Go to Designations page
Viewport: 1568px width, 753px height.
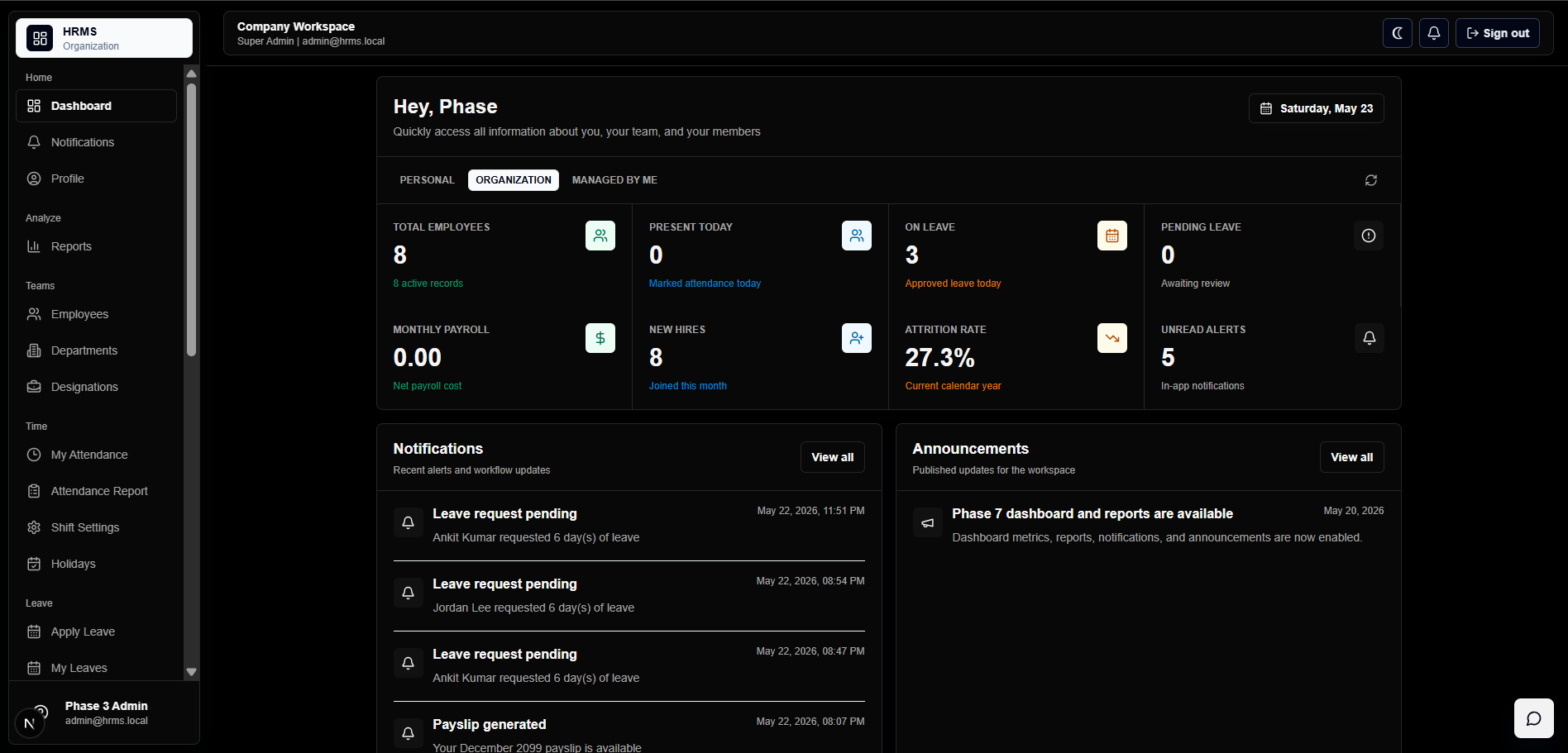96,387
